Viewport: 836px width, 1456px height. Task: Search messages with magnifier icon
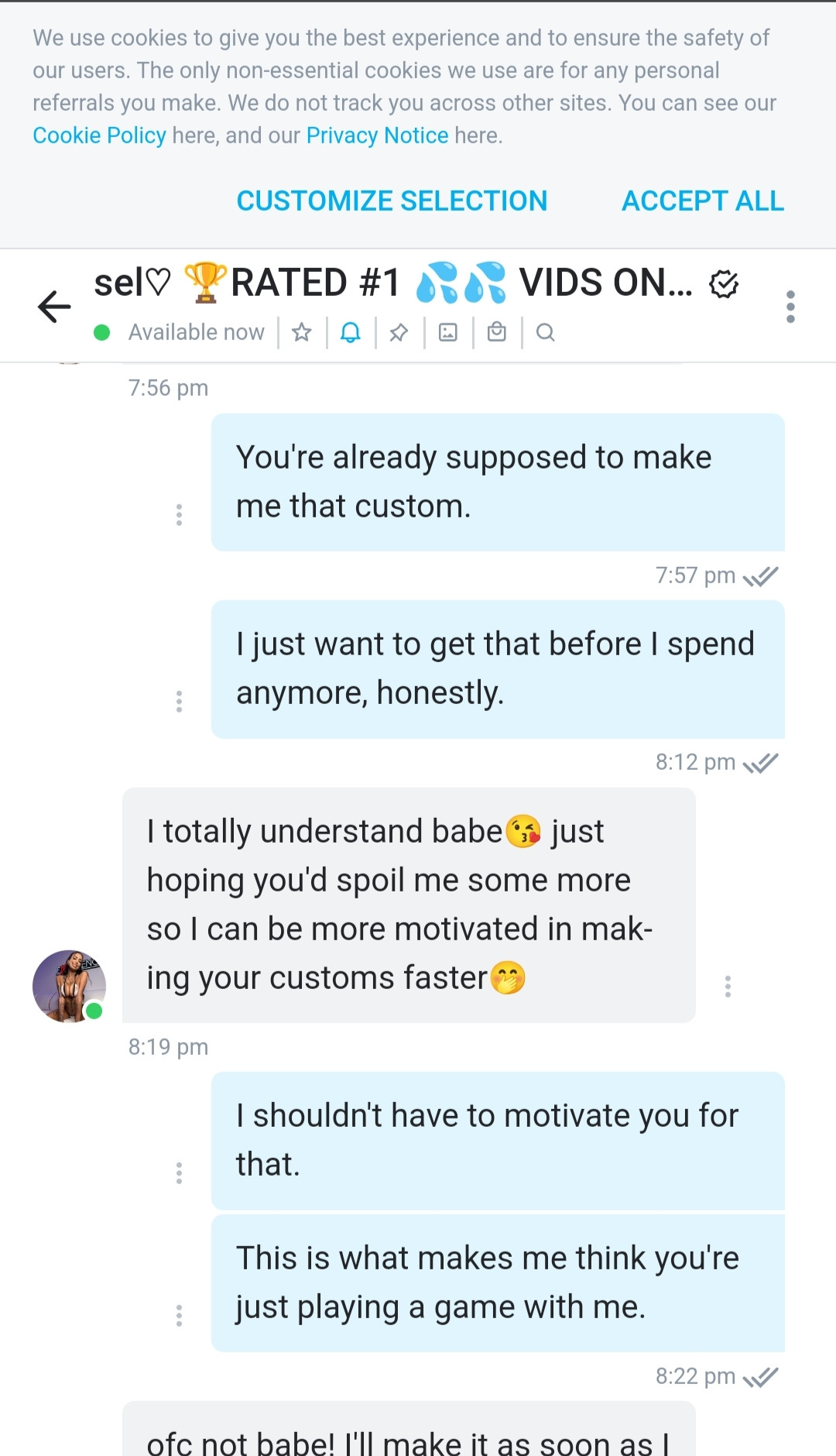[x=546, y=332]
